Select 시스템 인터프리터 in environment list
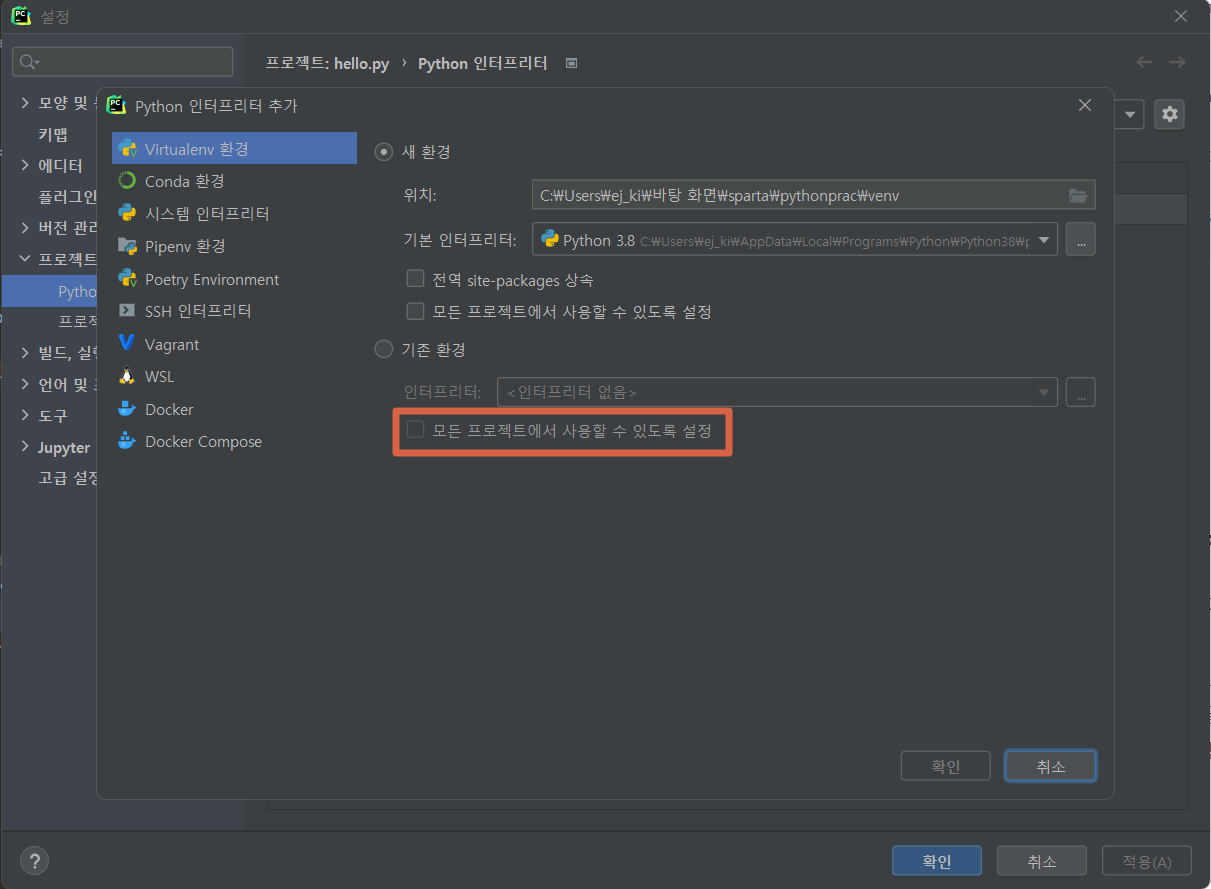Screen dimensions: 1211x889 [234, 214]
